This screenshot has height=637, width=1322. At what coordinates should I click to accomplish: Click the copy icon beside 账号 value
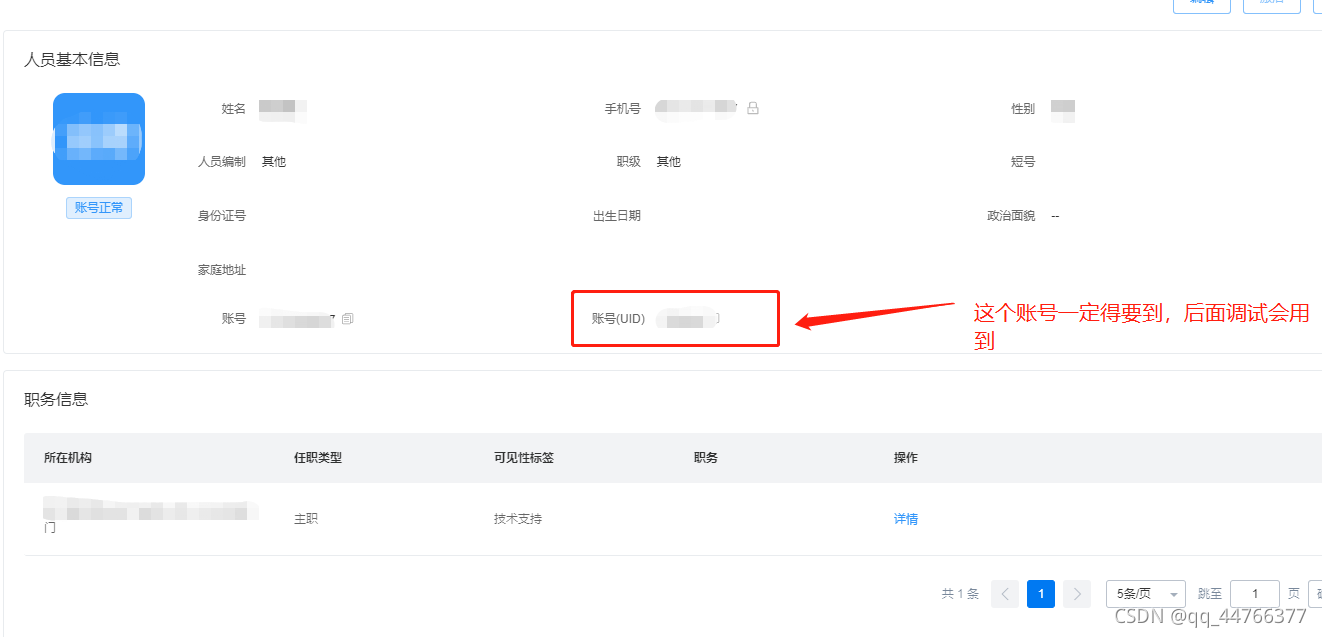click(348, 319)
